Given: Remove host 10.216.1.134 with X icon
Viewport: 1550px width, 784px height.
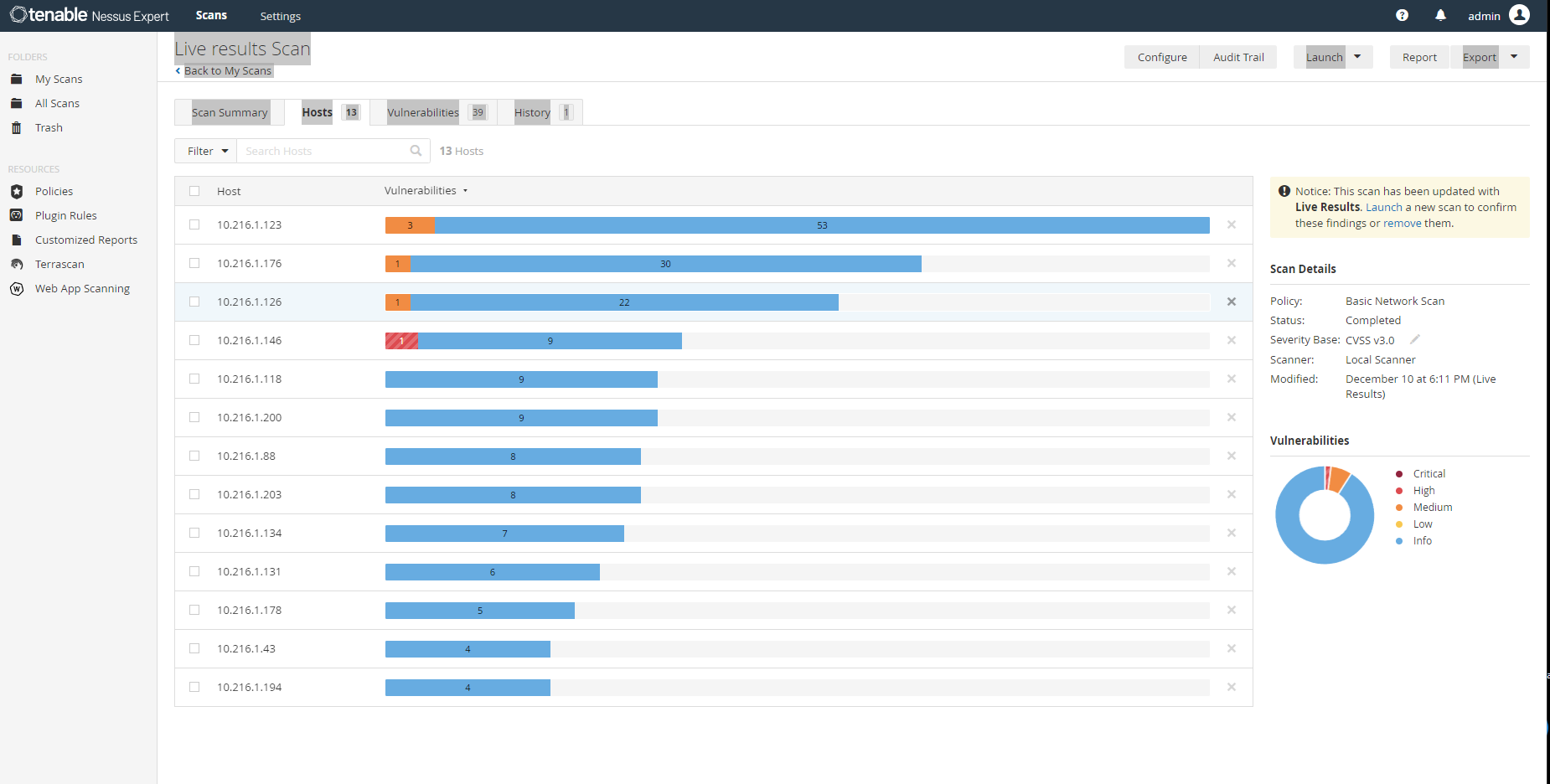Looking at the screenshot, I should click(1232, 533).
